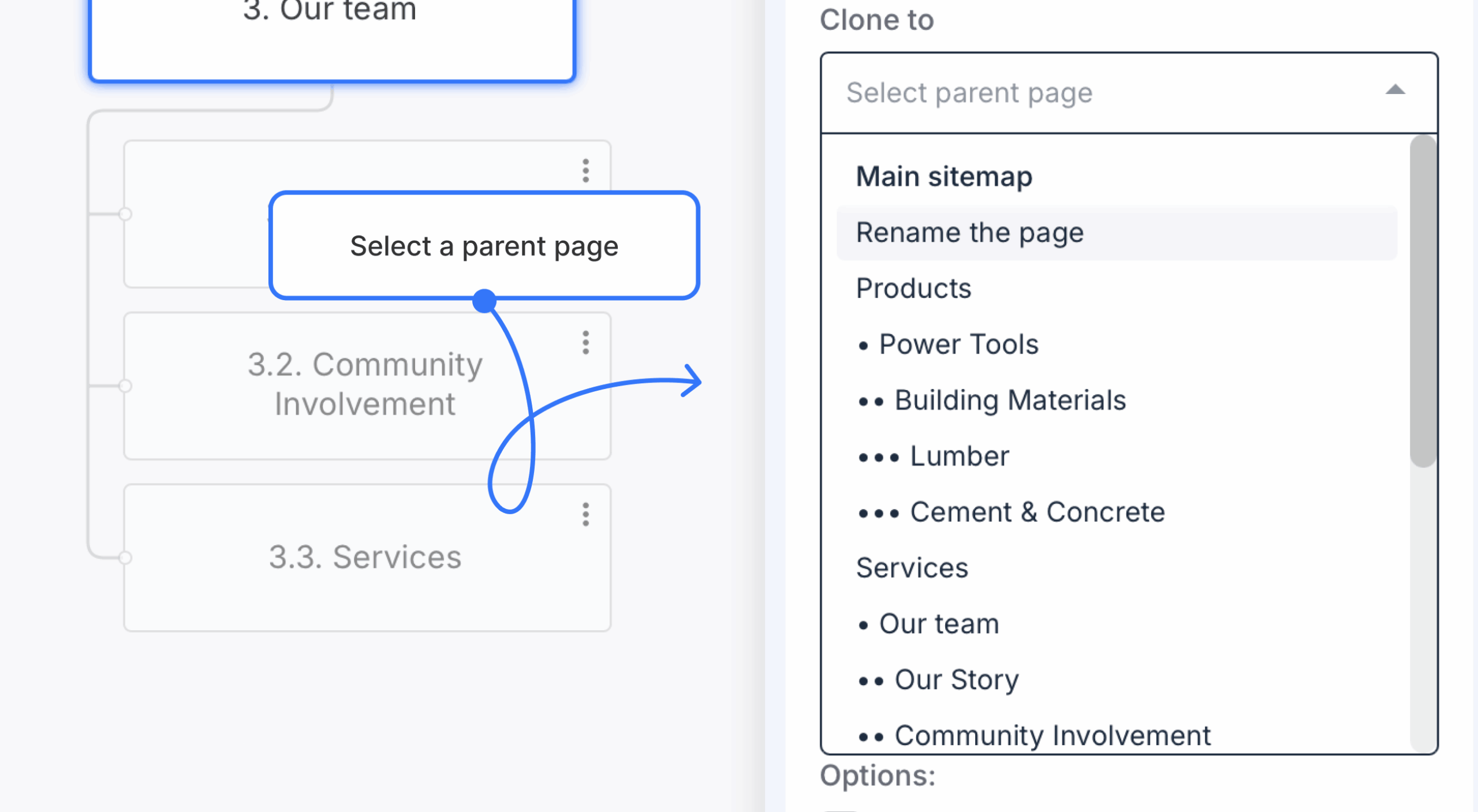Screen dimensions: 1478x812
Task: Choose Rename the page from the list
Action: pos(1117,233)
